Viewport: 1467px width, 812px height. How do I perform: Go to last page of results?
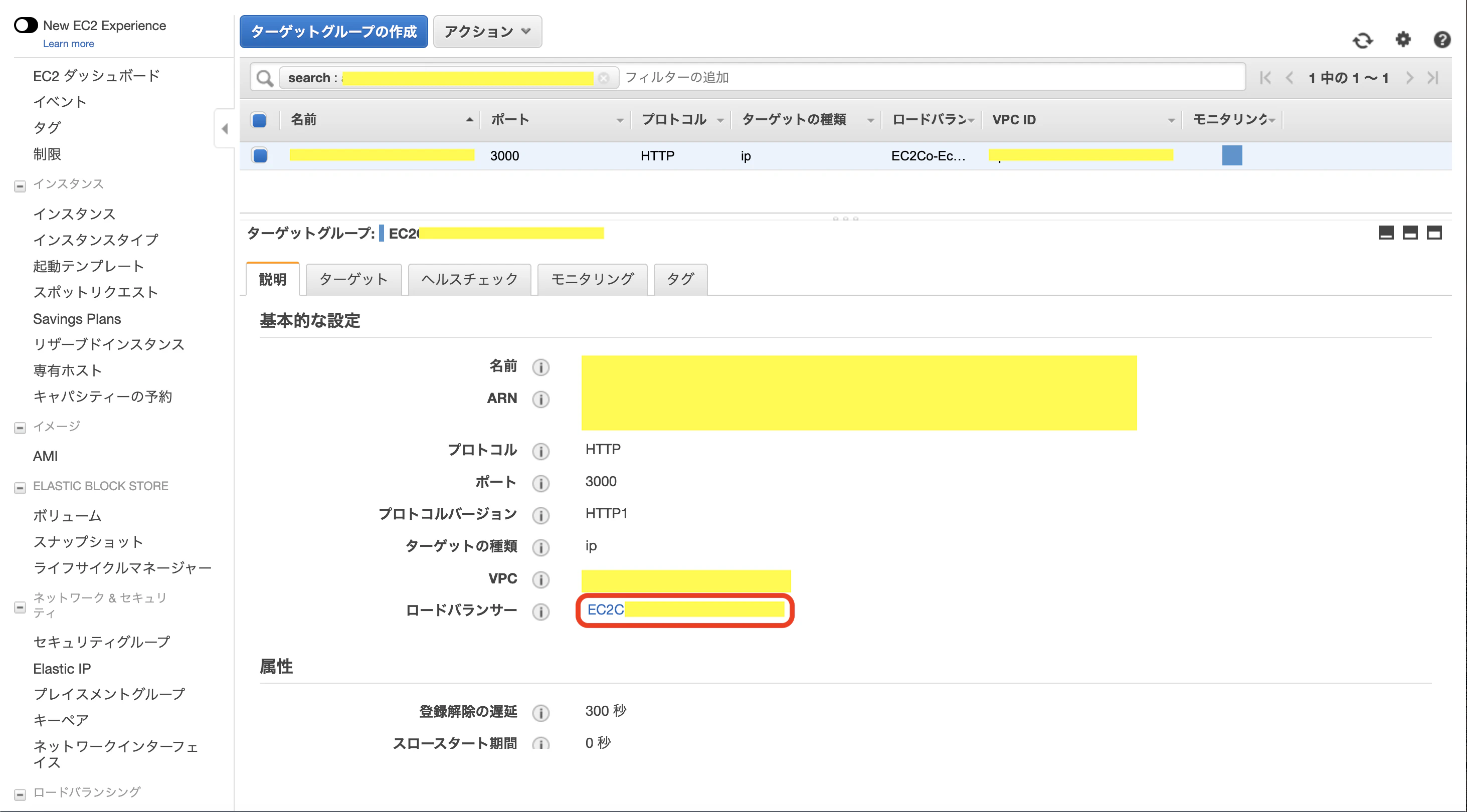(1433, 78)
